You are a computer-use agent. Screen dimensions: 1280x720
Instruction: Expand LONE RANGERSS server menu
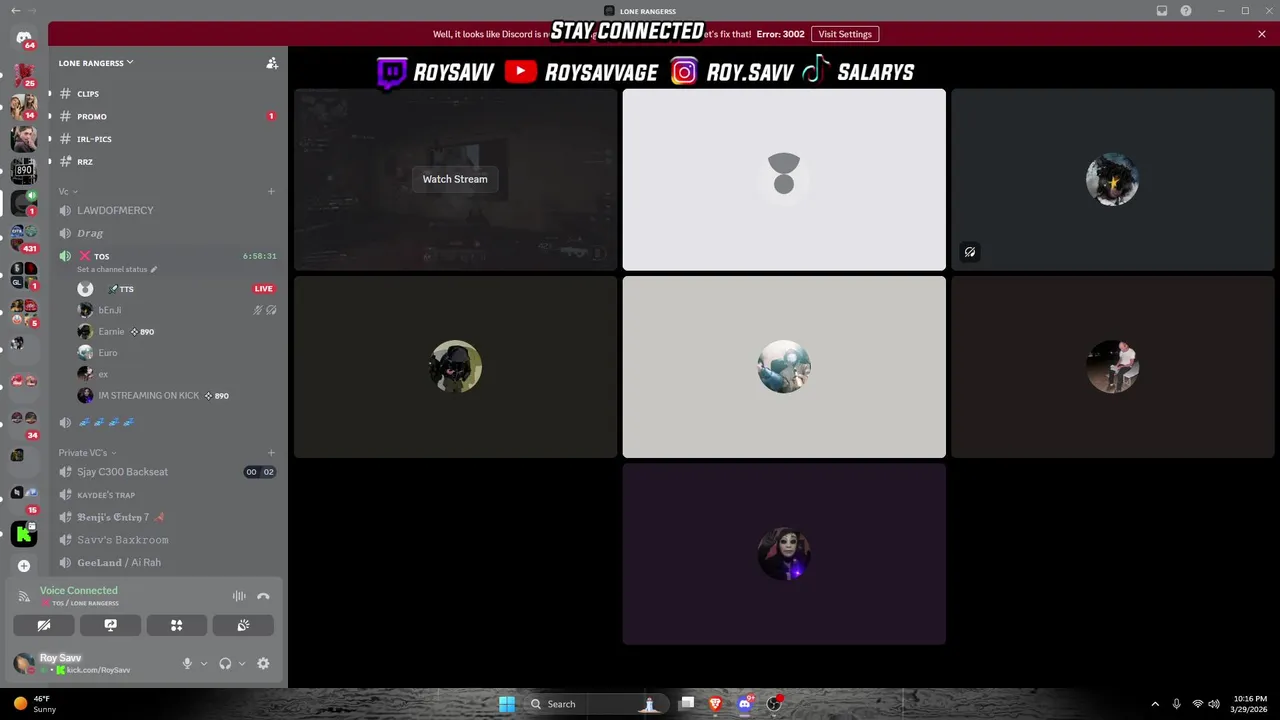click(x=96, y=63)
